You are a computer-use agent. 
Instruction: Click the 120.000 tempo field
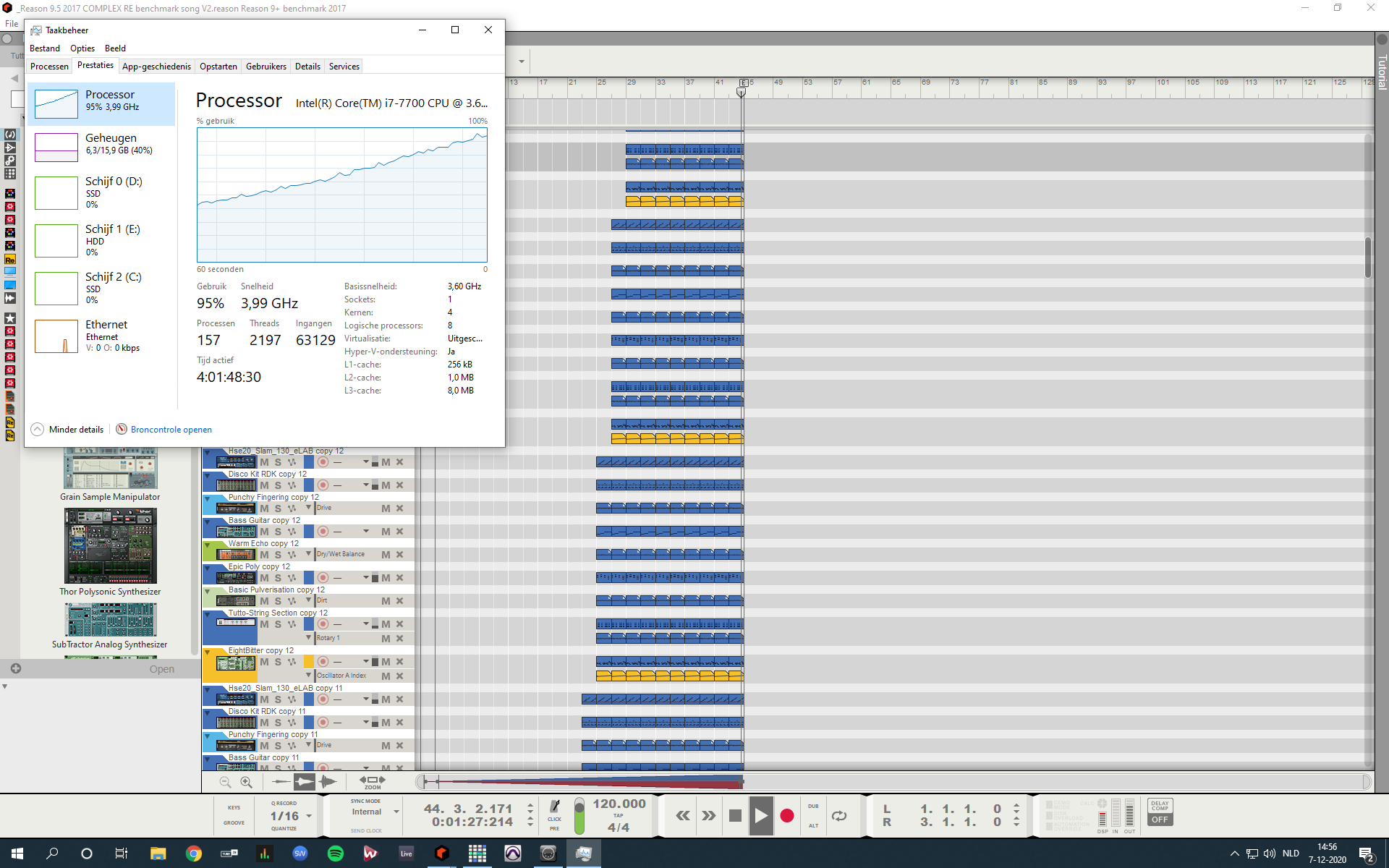[619, 804]
